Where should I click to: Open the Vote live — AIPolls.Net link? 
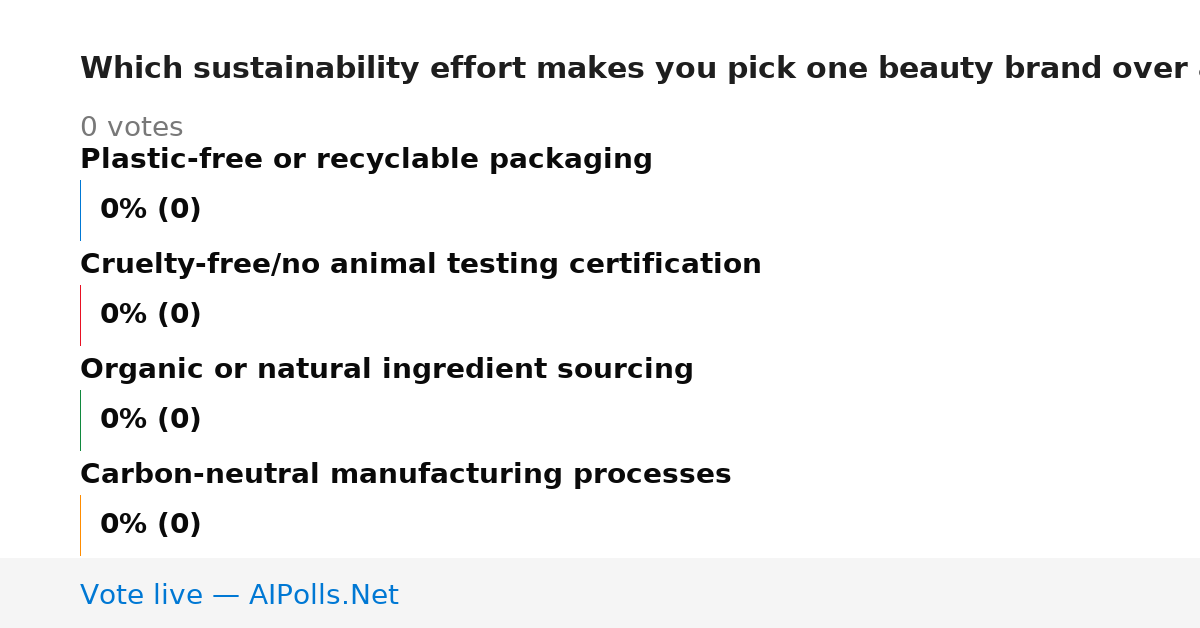click(x=239, y=595)
